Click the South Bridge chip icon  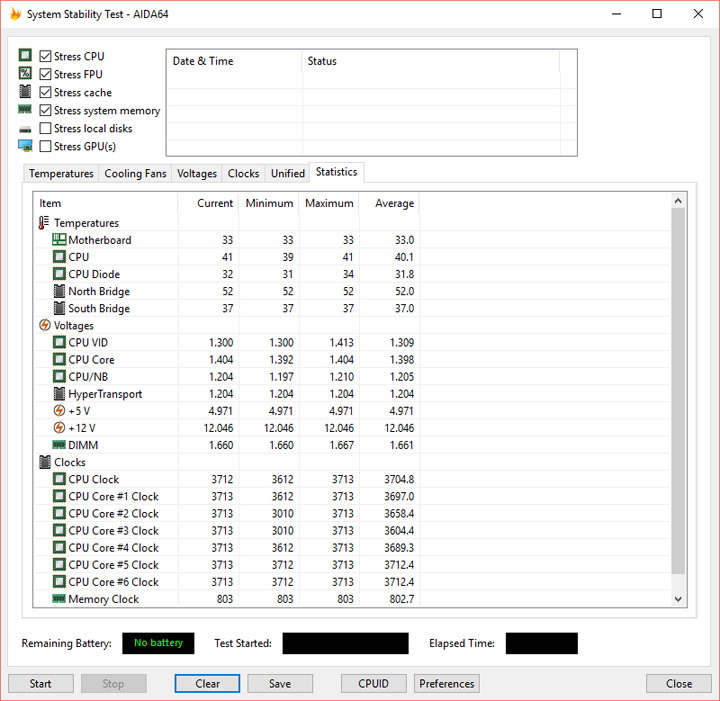pyautogui.click(x=59, y=308)
